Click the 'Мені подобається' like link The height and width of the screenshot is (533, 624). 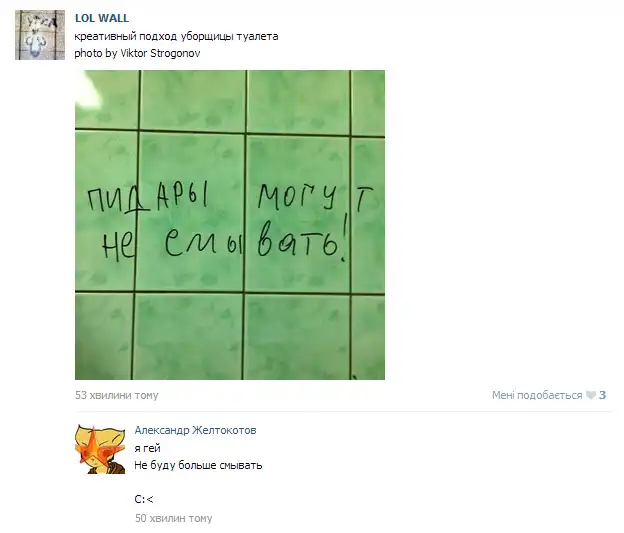coord(537,395)
